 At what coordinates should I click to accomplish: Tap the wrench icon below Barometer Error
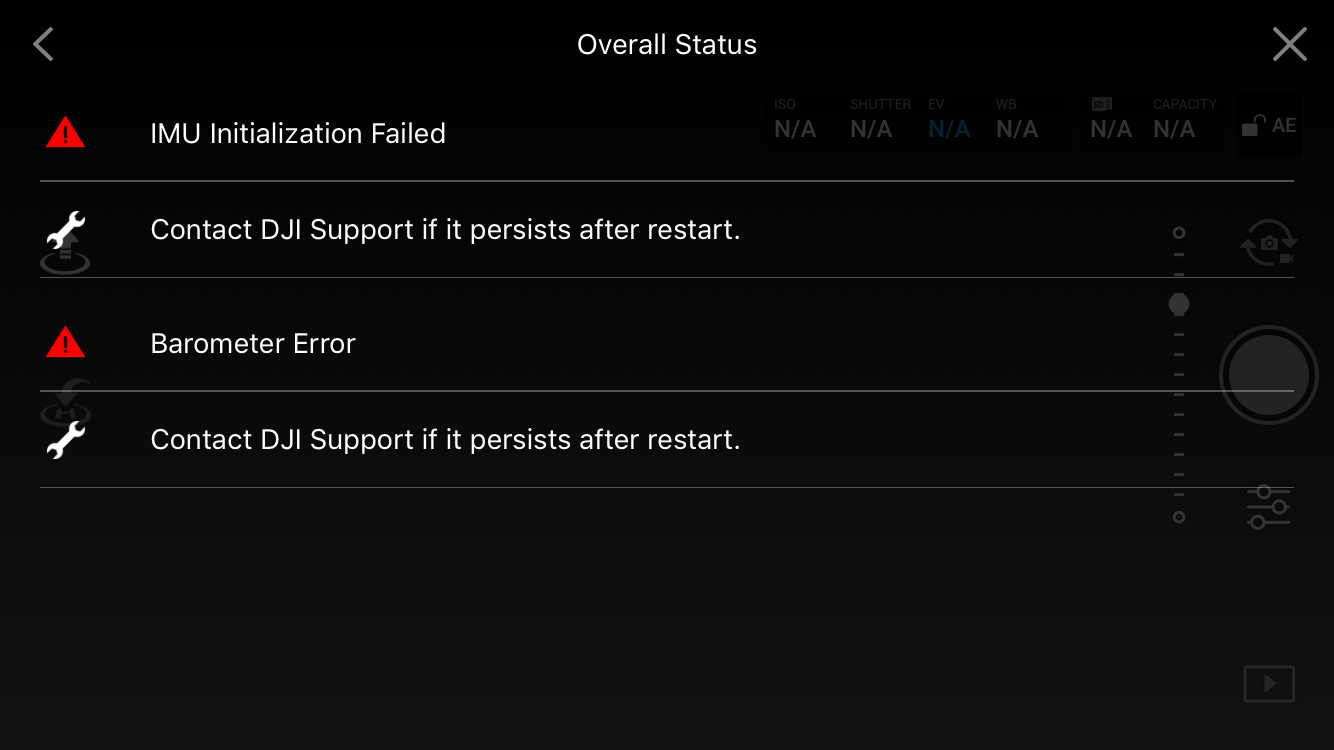[66, 440]
